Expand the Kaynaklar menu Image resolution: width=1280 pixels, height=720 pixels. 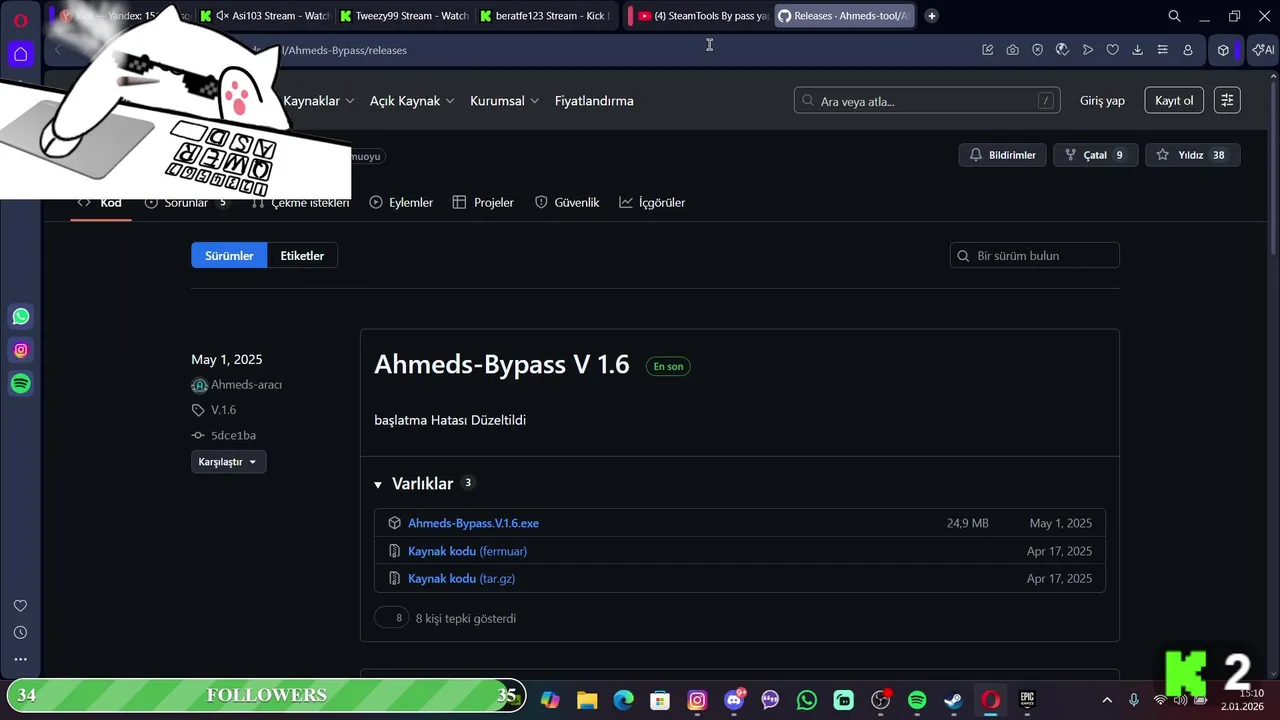[319, 101]
